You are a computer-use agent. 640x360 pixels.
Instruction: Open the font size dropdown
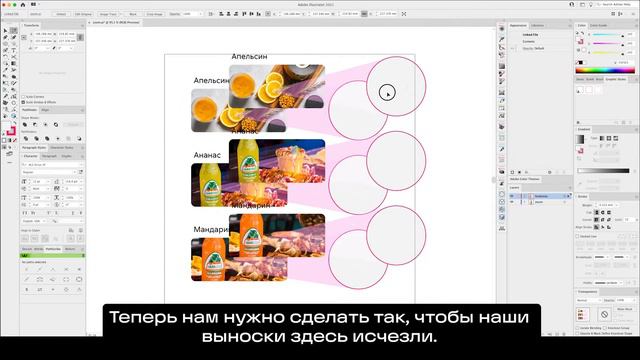(x=40, y=181)
